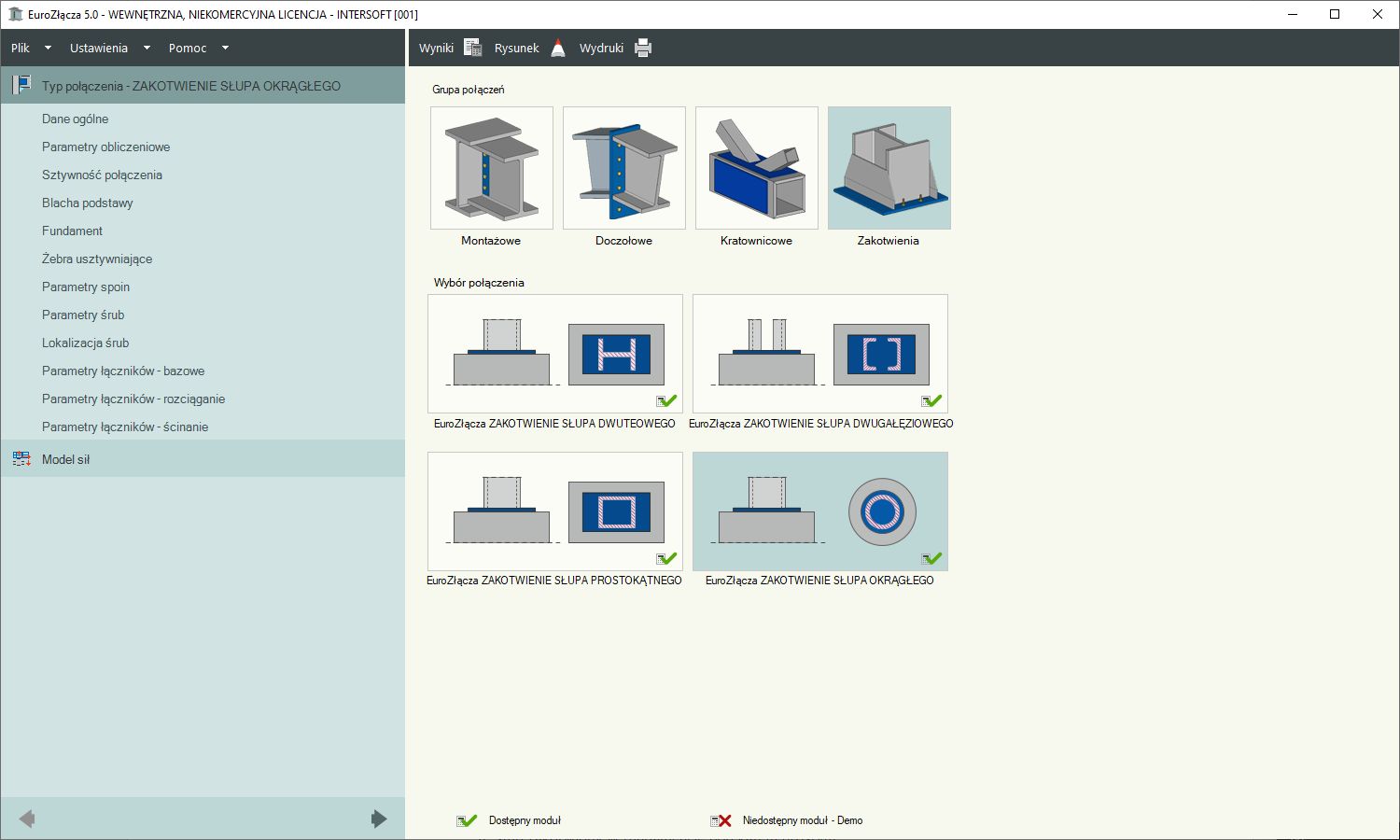This screenshot has height=840, width=1400.
Task: Choose the rectangular column anchoring (PROSTOKĄTNEGO) tile
Action: 555,511
